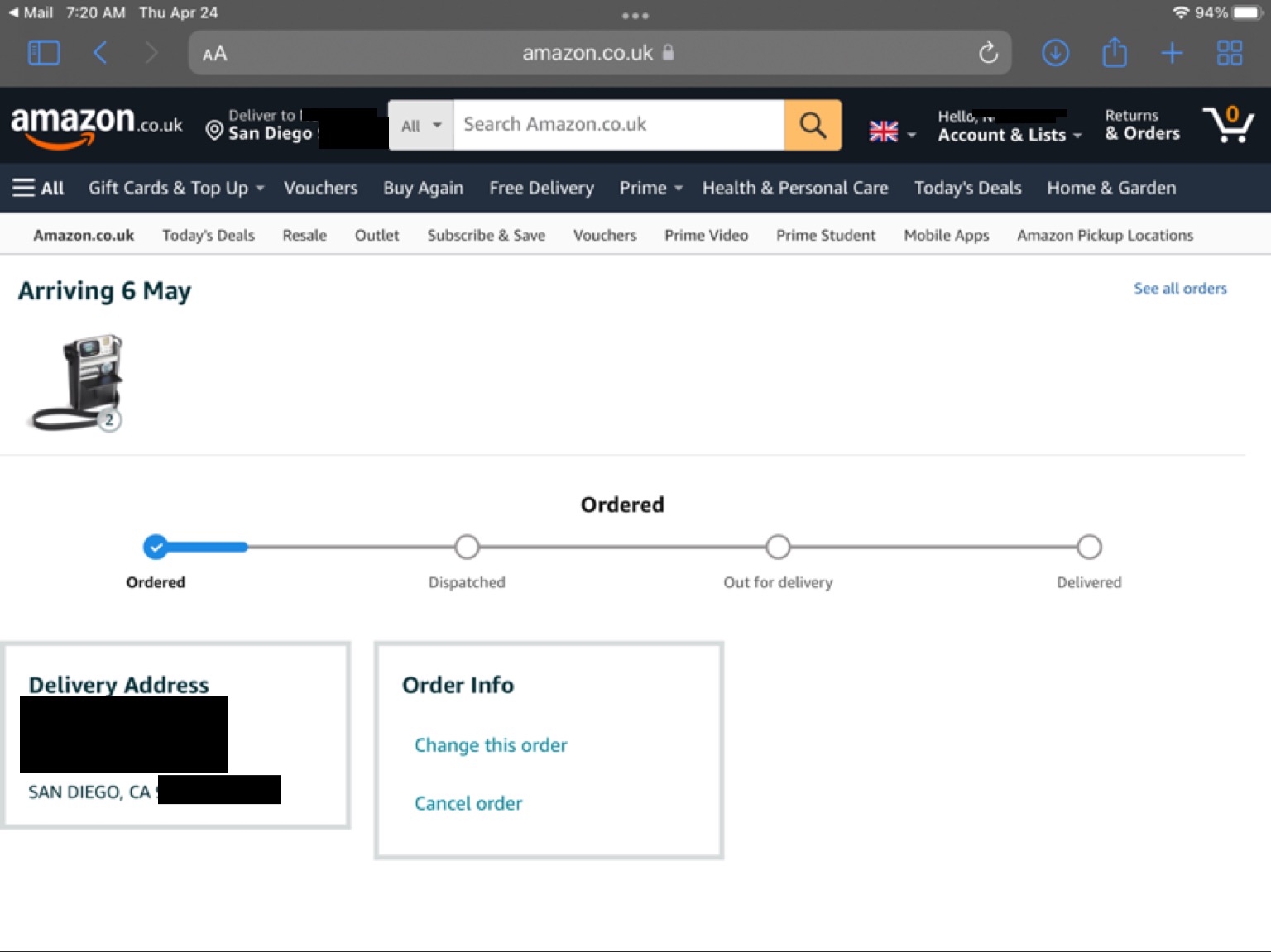Click the Search Amazon.co.uk field
The height and width of the screenshot is (952, 1271).
(x=619, y=125)
